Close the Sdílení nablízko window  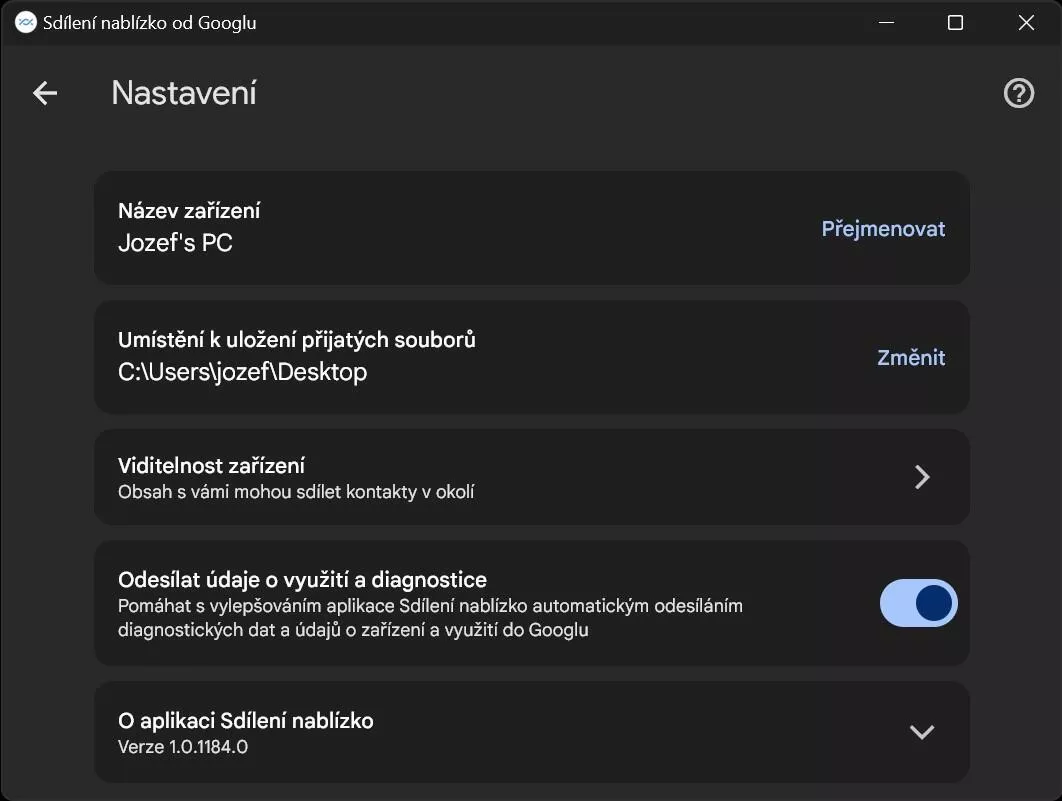point(1026,22)
